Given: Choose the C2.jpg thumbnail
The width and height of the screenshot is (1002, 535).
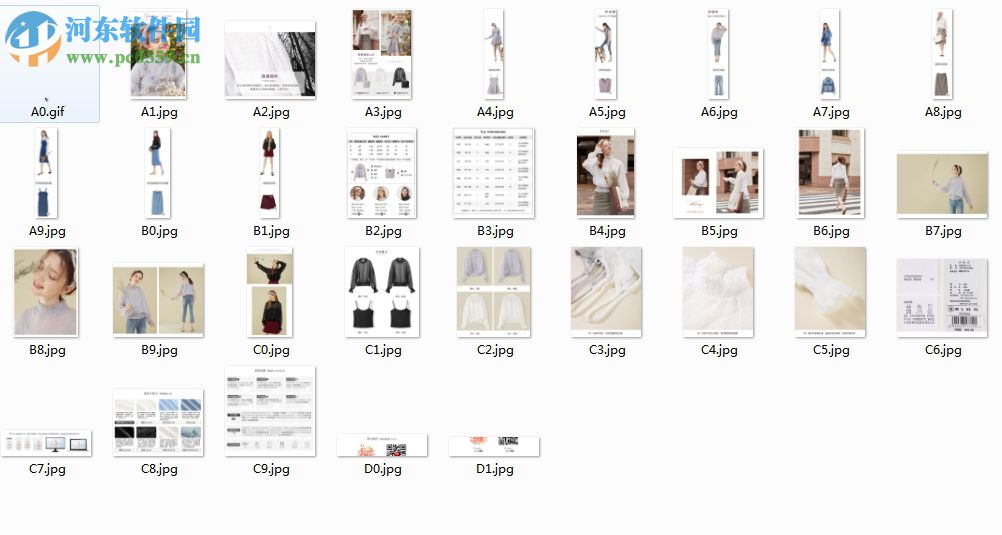Looking at the screenshot, I should [494, 292].
